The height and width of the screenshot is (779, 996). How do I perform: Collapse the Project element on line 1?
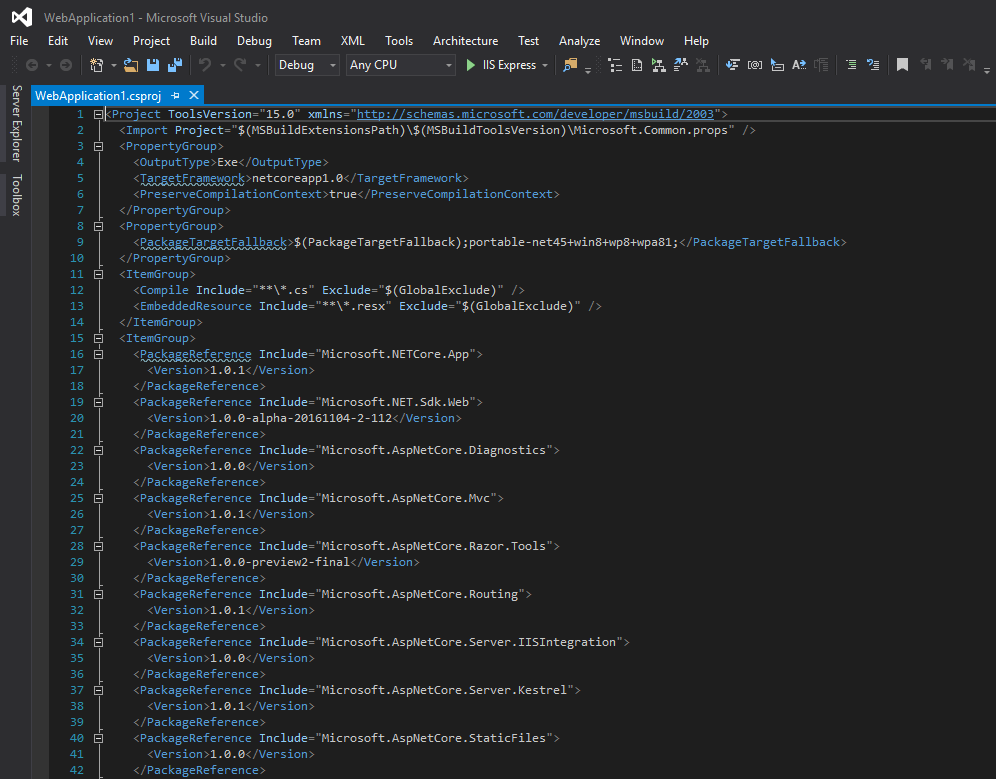pyautogui.click(x=98, y=114)
